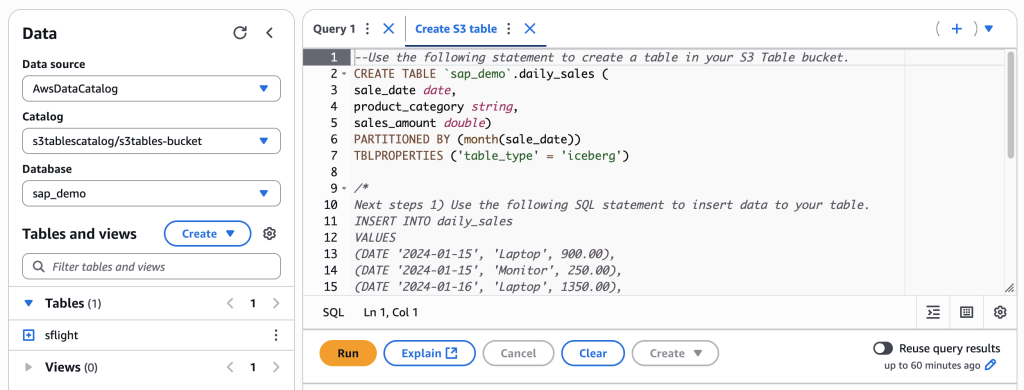Open keyboard shortcuts icon in editor
This screenshot has width=1024, height=390.
point(967,312)
